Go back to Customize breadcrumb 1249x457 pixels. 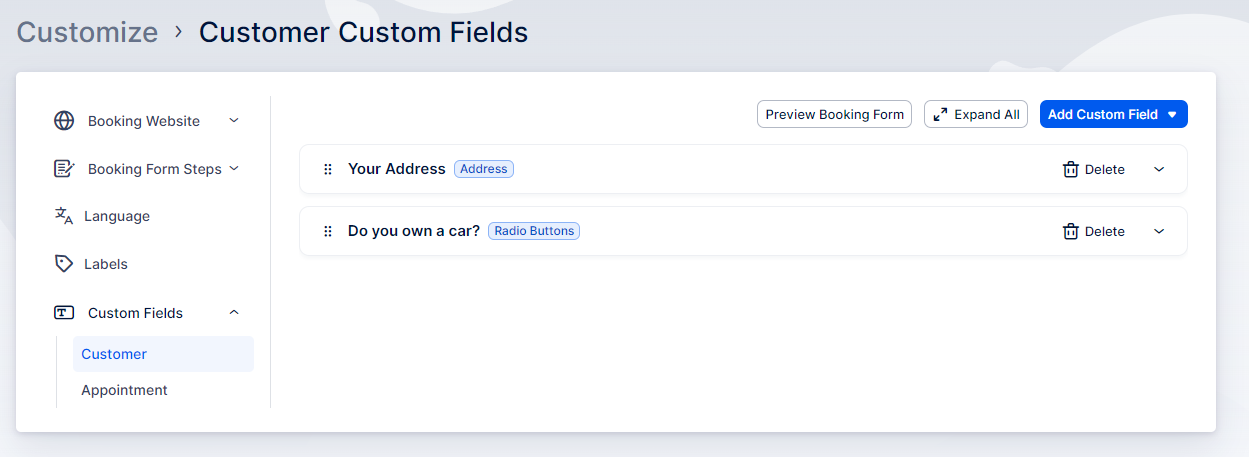pyautogui.click(x=87, y=32)
